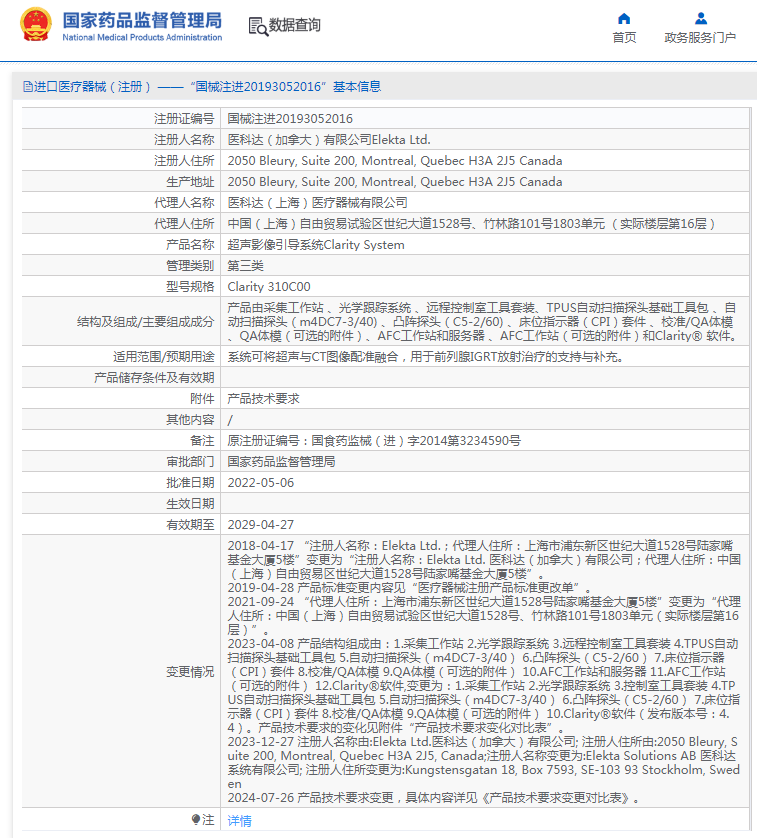Select 医科达（上海）医疗器械有限公司 agent name

click(x=318, y=203)
